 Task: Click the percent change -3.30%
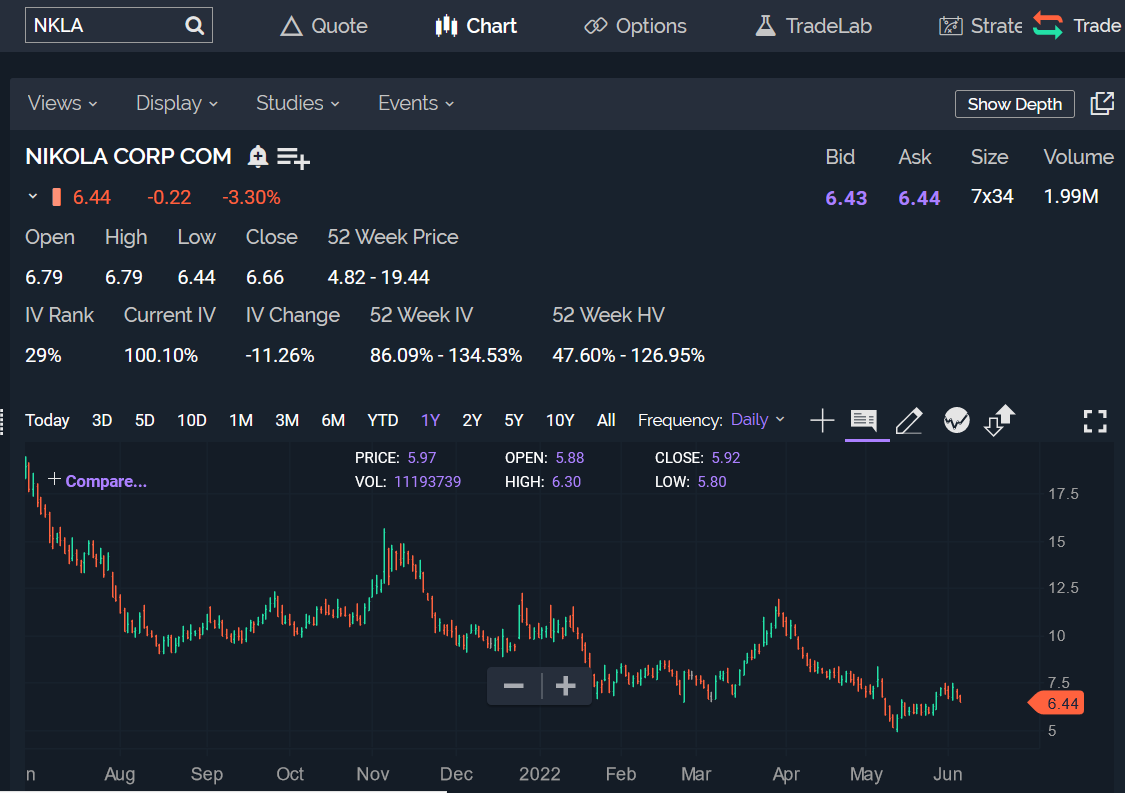[251, 197]
